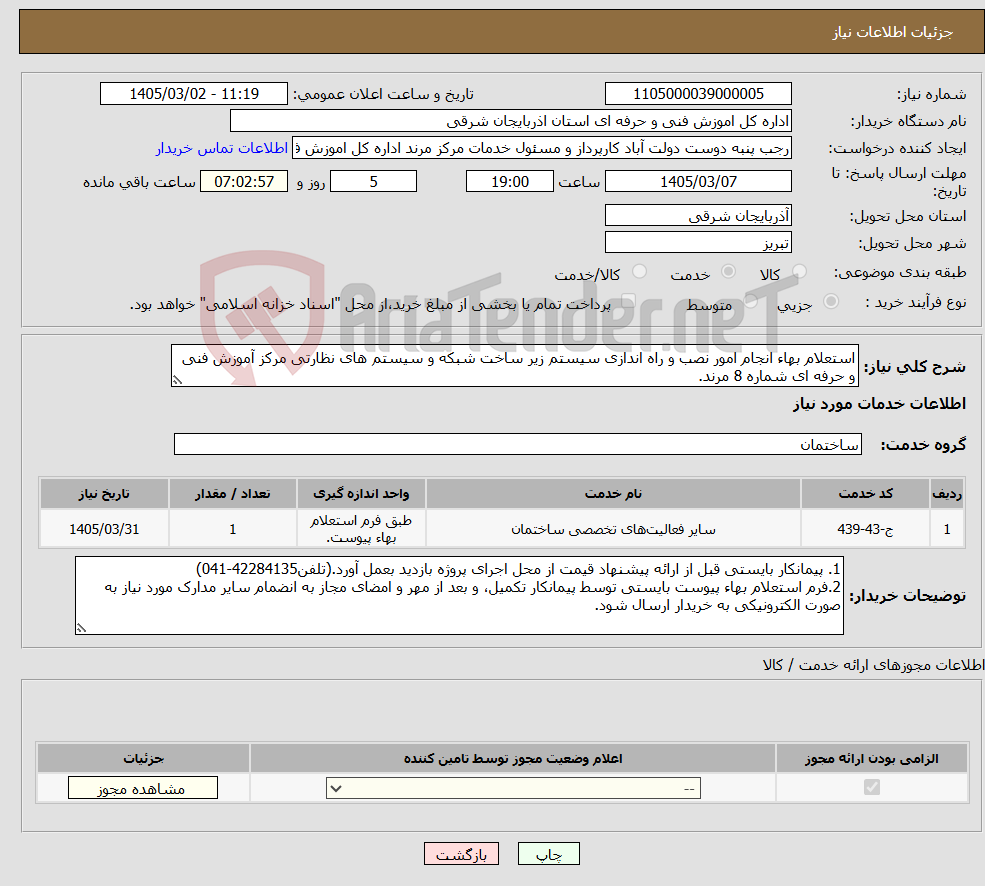The height and width of the screenshot is (886, 985).
Task: Select the کالا radio button
Action: point(799,271)
